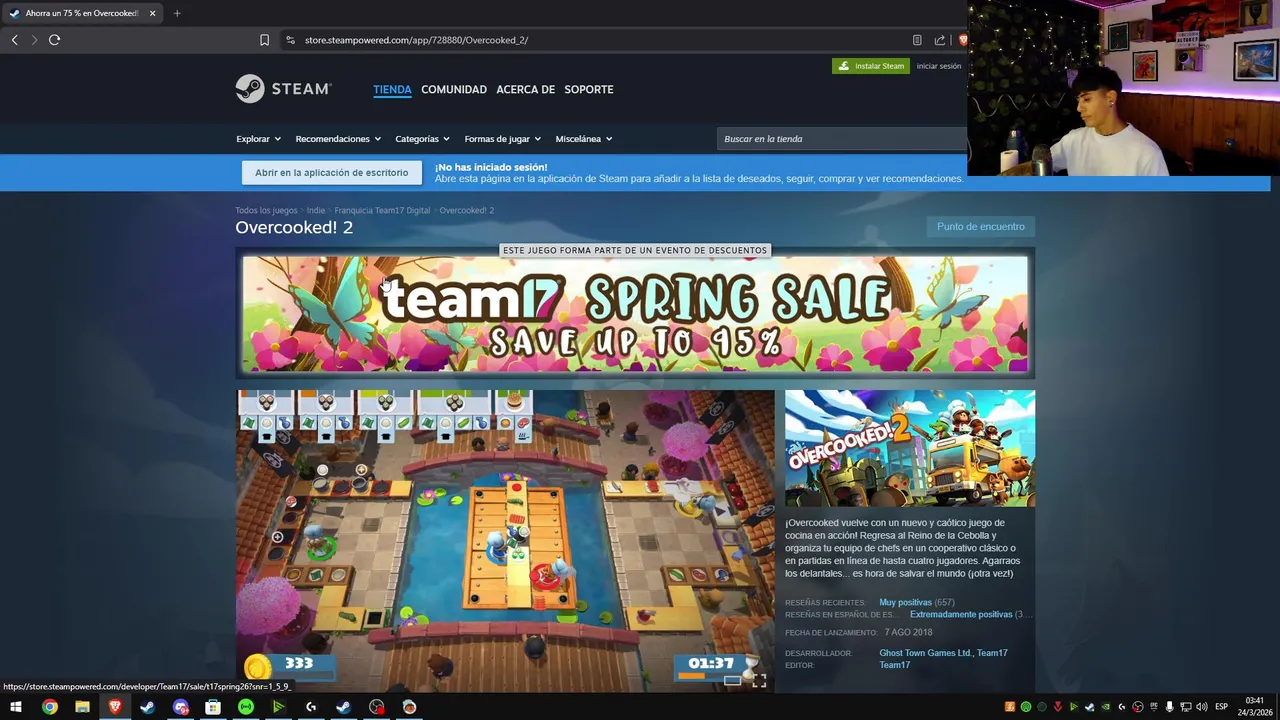Click the Brave browser taskbar icon
Viewport: 1280px width, 720px height.
115,707
